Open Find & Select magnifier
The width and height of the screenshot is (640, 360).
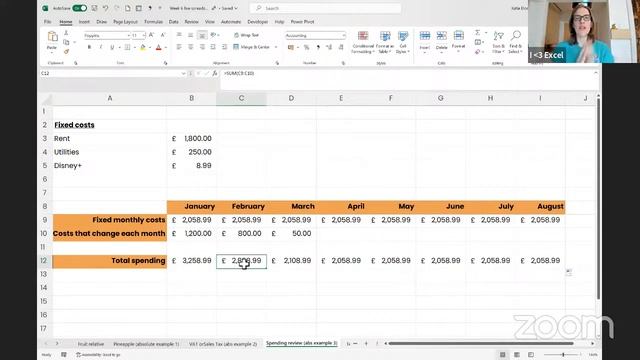[x=516, y=42]
